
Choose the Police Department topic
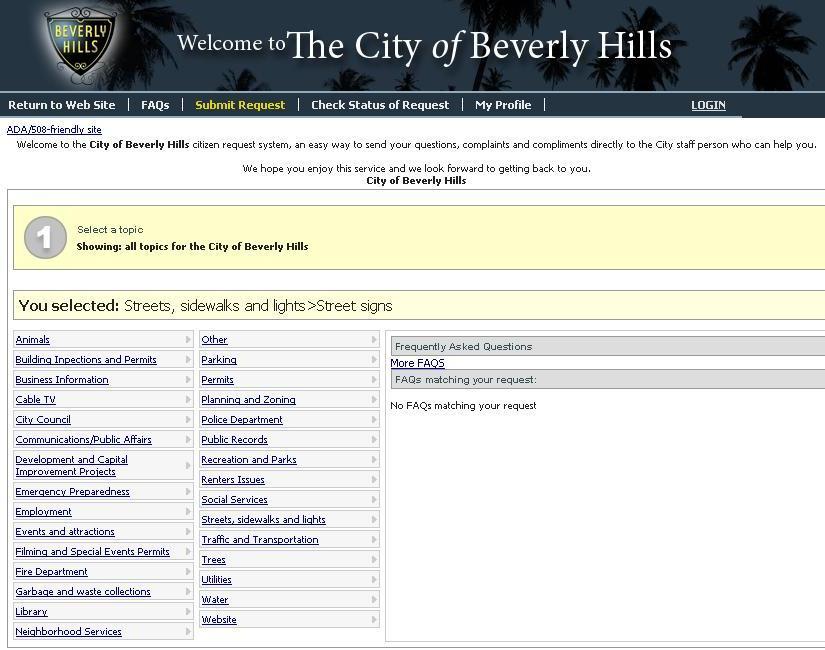[x=242, y=420]
